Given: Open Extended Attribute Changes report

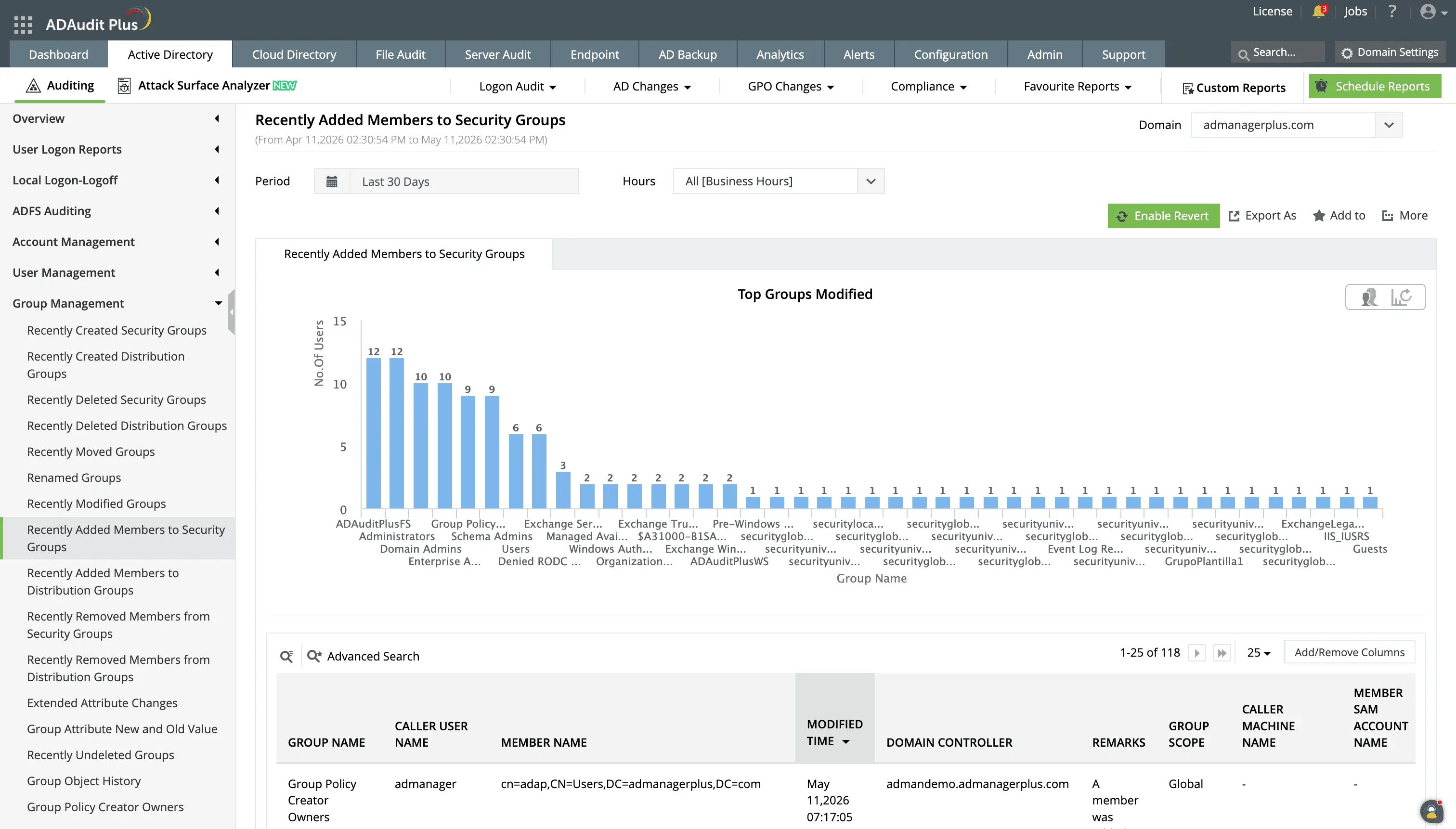Looking at the screenshot, I should [103, 703].
